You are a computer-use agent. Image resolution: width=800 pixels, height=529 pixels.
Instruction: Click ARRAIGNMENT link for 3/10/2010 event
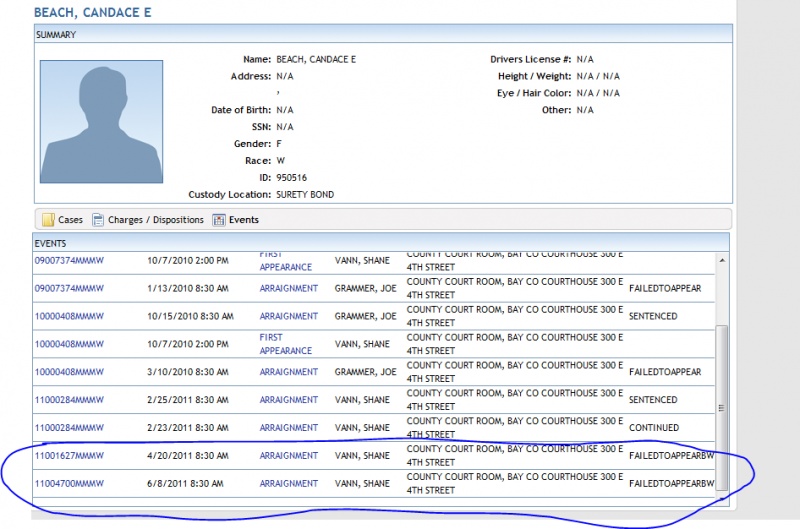(x=288, y=372)
